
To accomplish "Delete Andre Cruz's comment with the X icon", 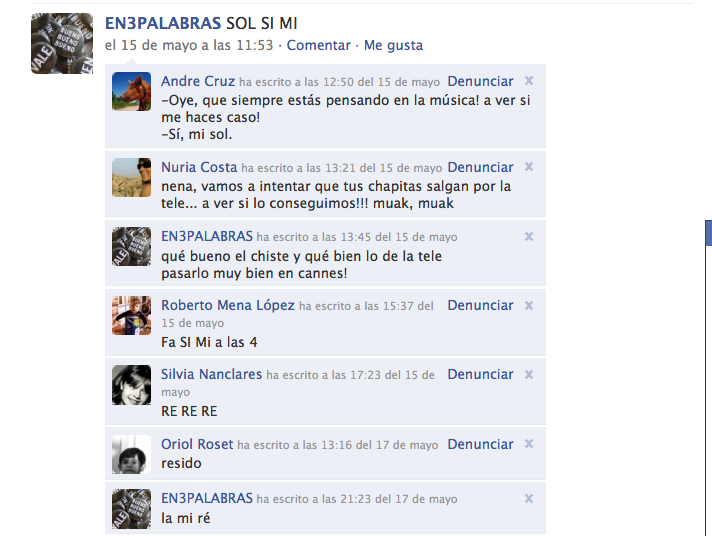I will click(x=529, y=81).
